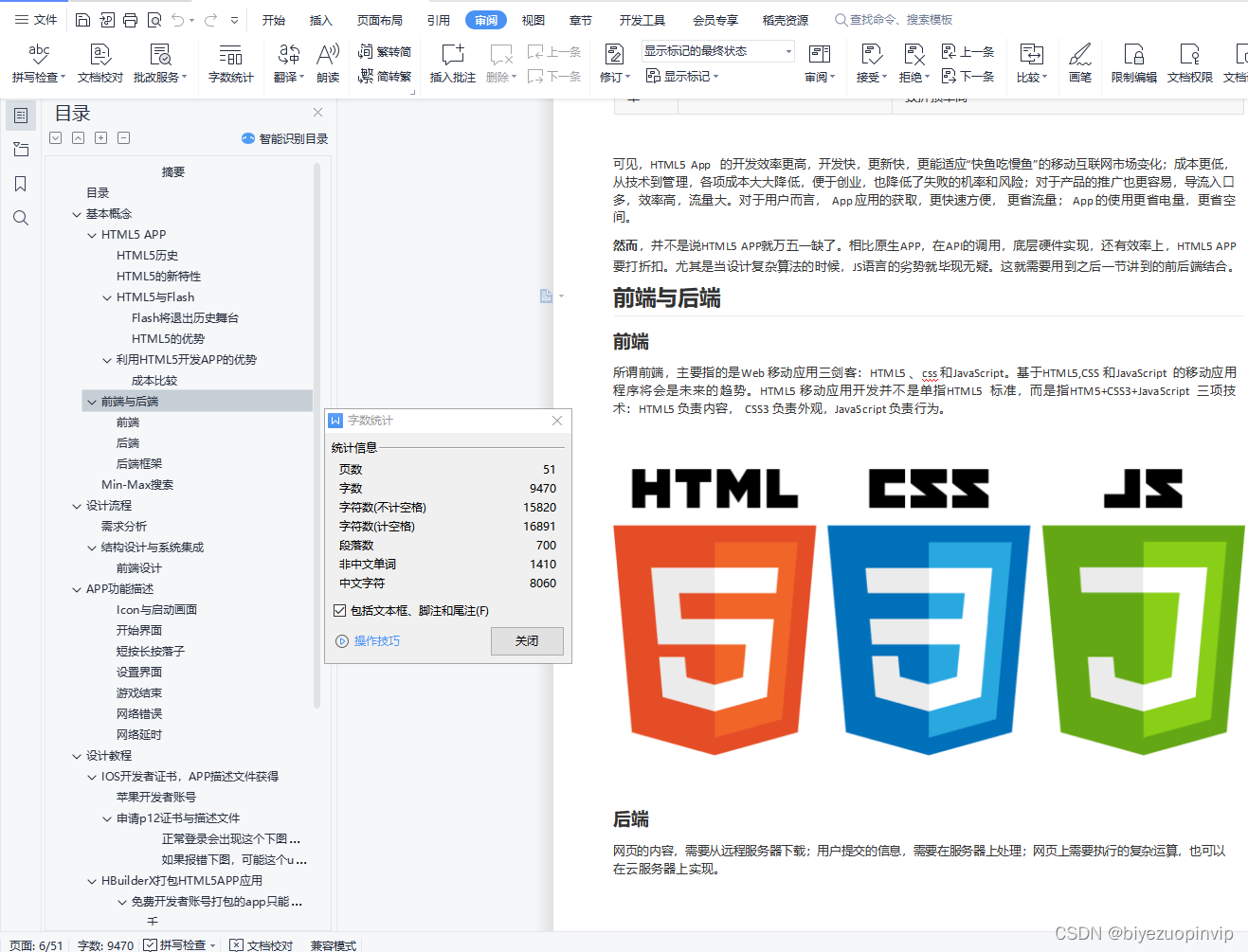The image size is (1248, 952).
Task: Open 操作技巧 link in dialog
Action: (368, 641)
